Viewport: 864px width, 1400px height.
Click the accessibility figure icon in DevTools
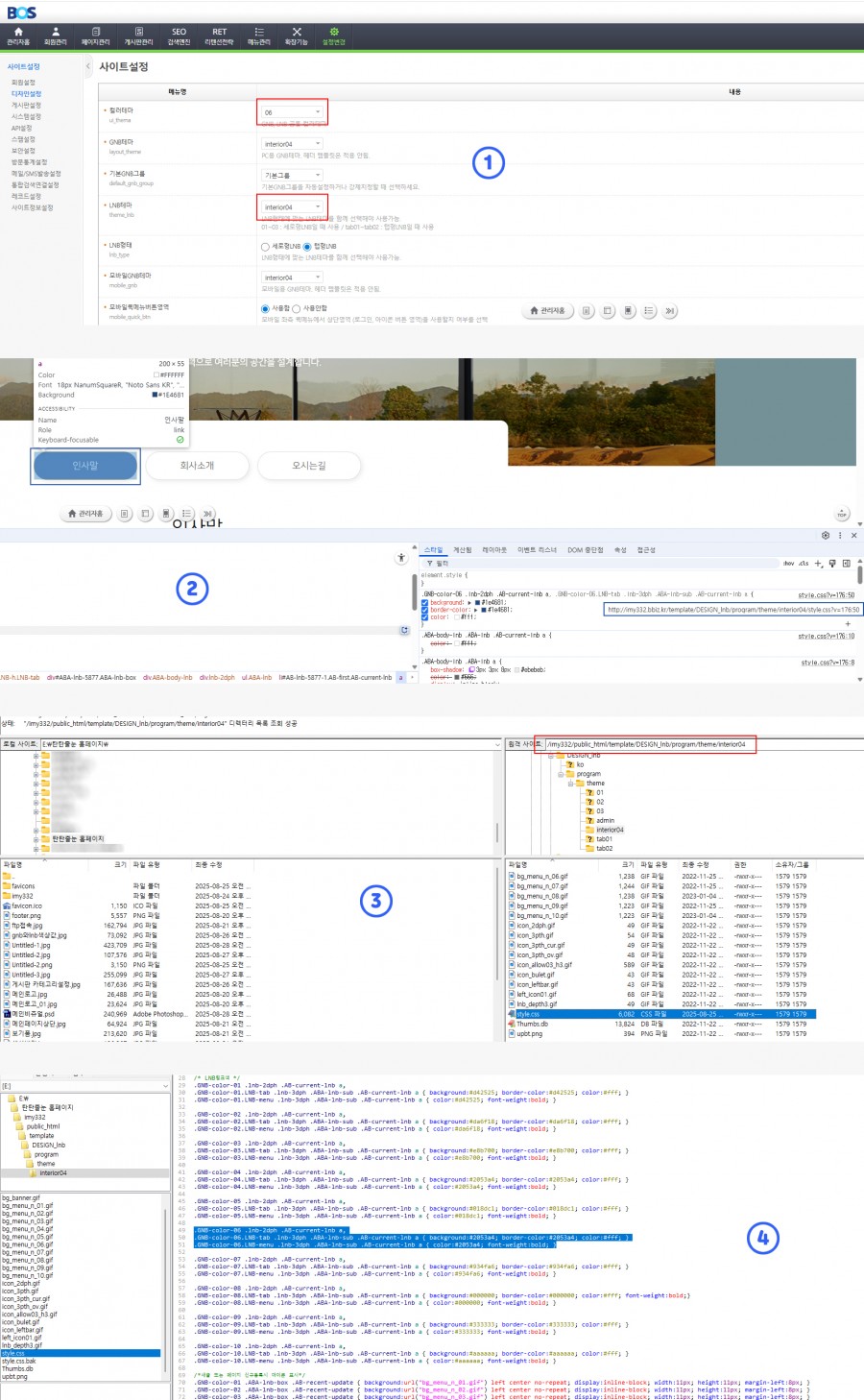click(401, 558)
